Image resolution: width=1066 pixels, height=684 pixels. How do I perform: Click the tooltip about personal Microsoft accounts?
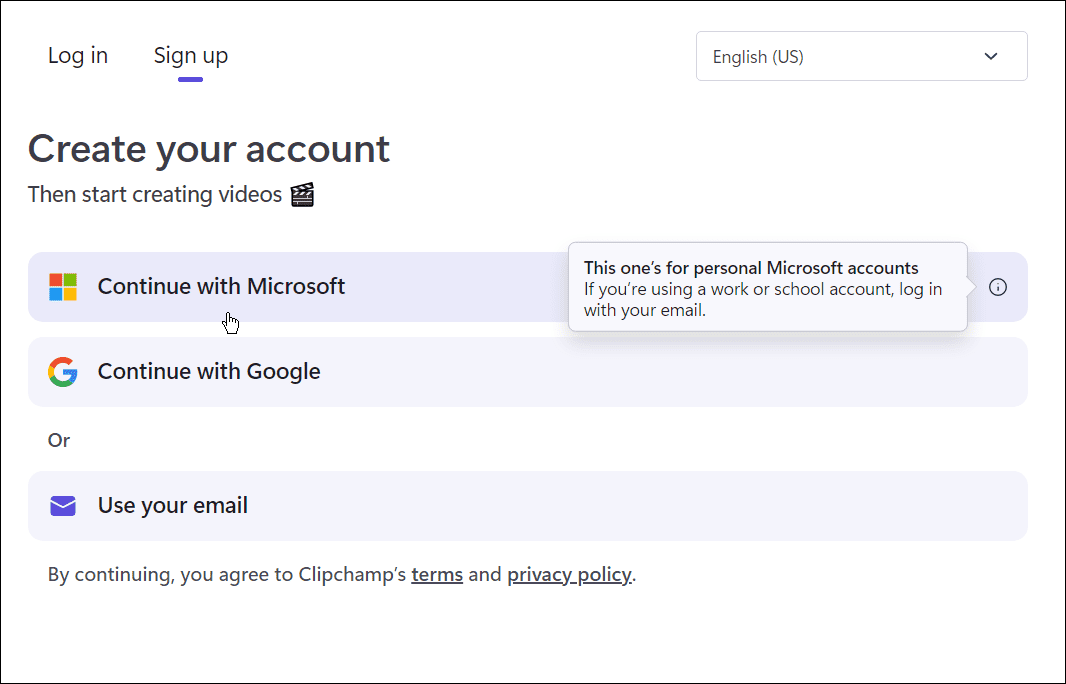click(767, 287)
